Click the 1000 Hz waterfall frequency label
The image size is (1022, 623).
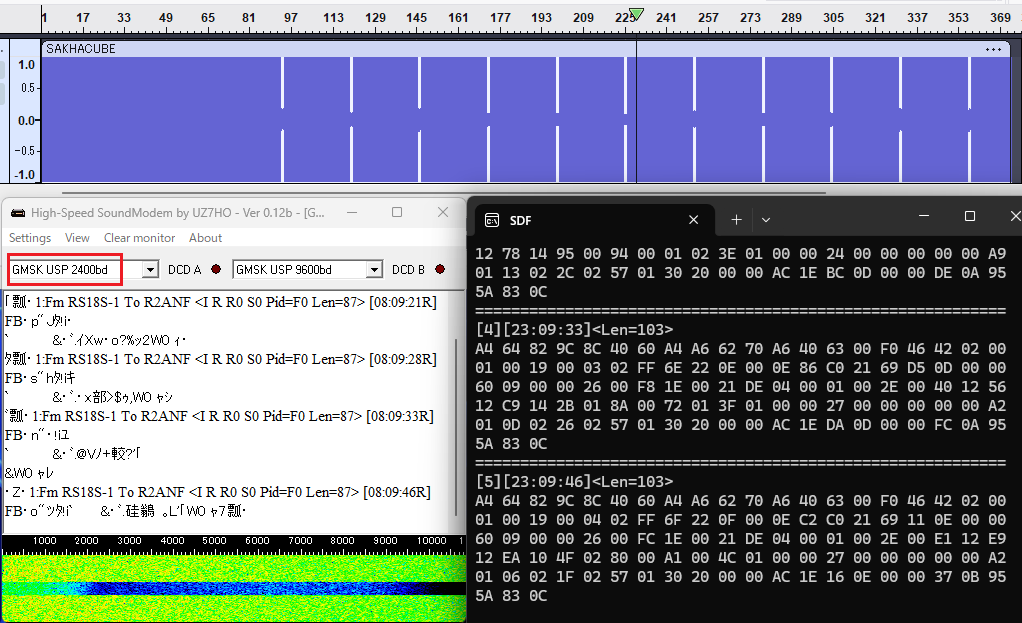(x=44, y=541)
